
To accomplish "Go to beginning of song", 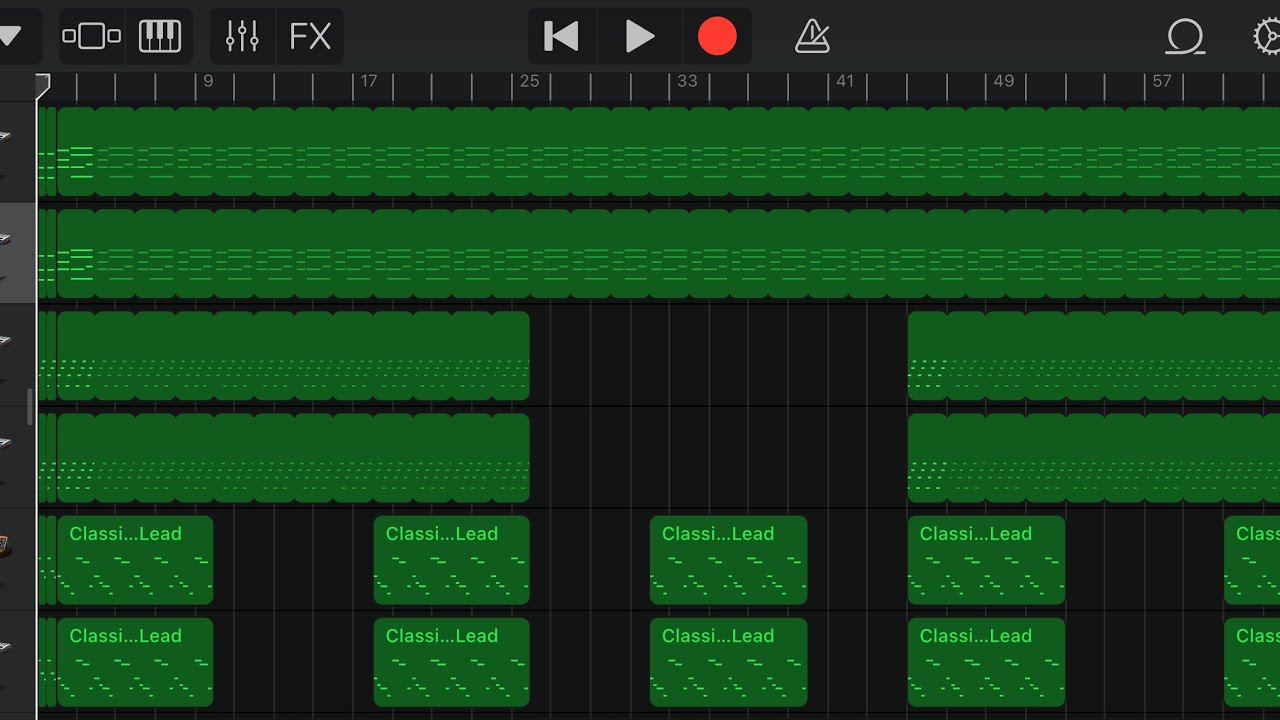I will coord(561,37).
